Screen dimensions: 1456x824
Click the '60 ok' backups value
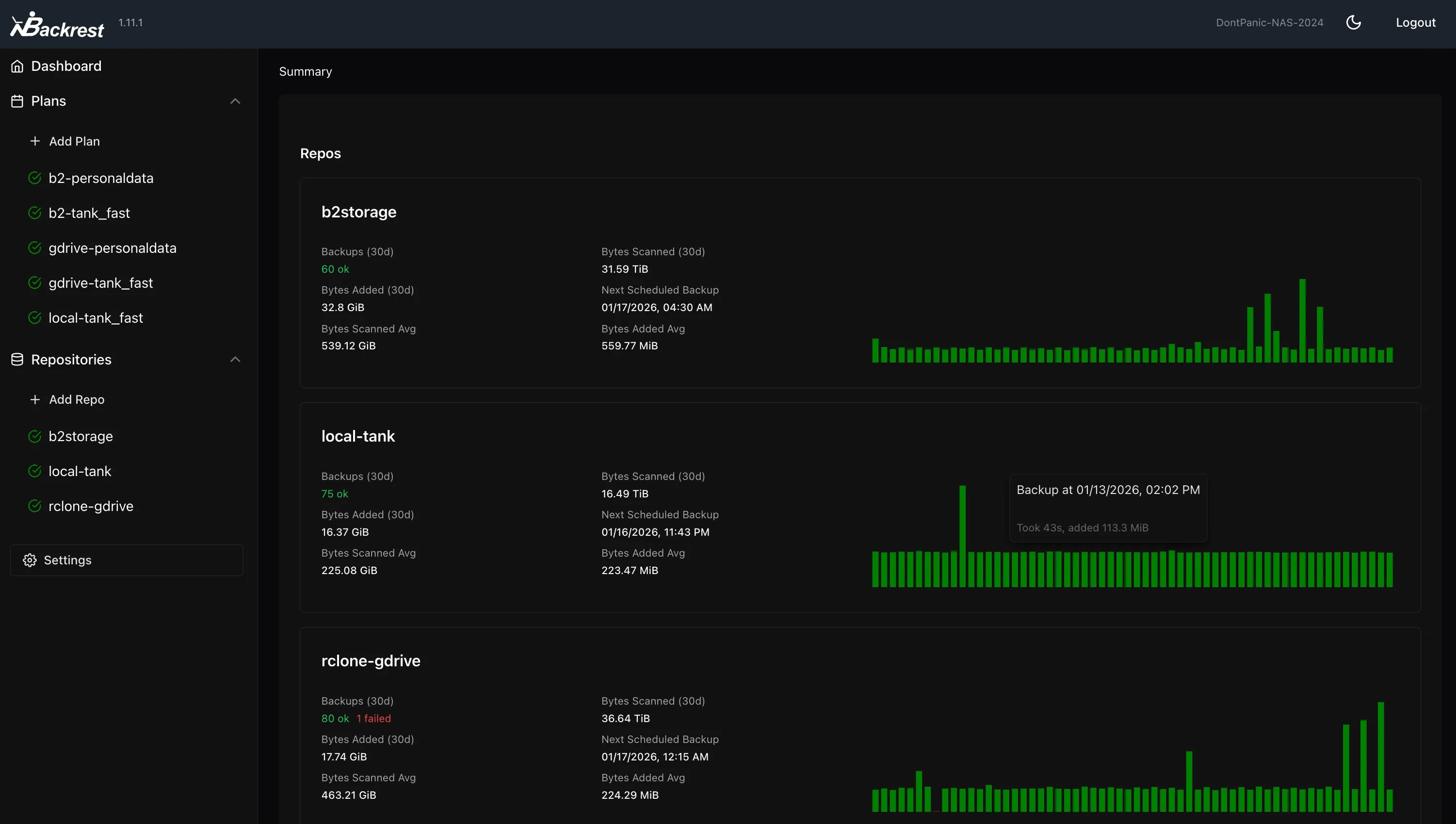coord(335,269)
